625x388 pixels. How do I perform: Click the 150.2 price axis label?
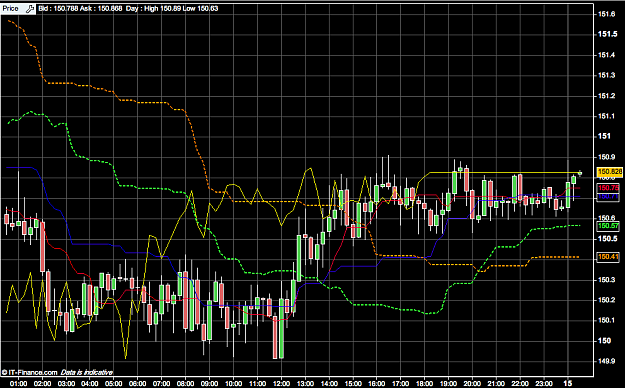point(606,300)
